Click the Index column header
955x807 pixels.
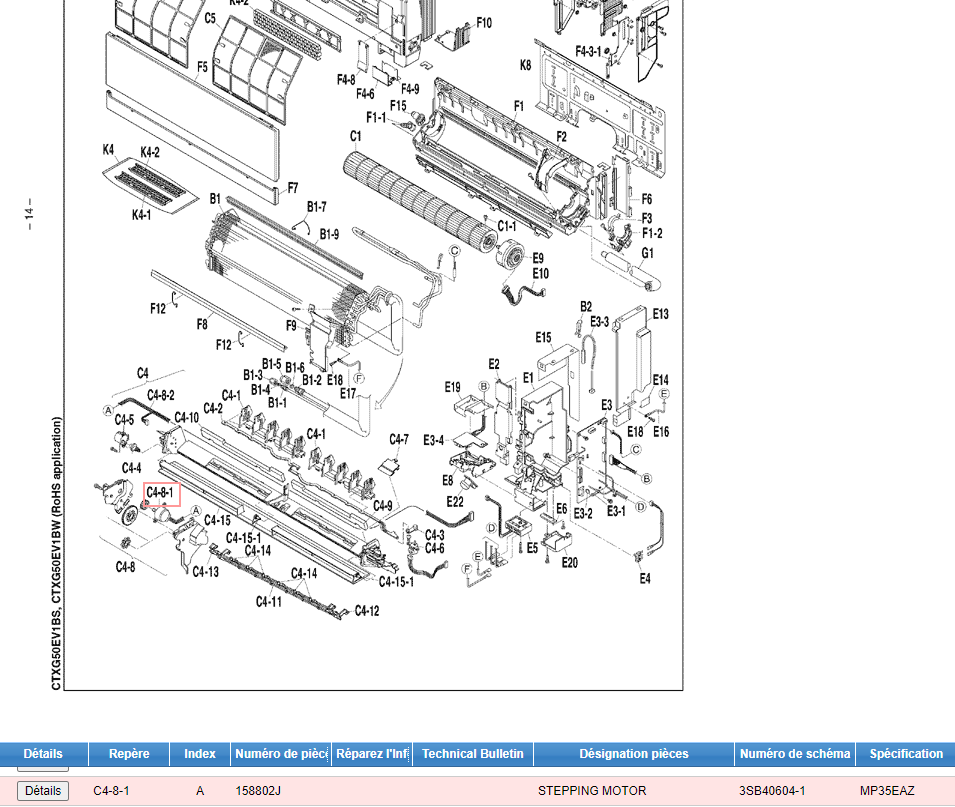pyautogui.click(x=200, y=754)
